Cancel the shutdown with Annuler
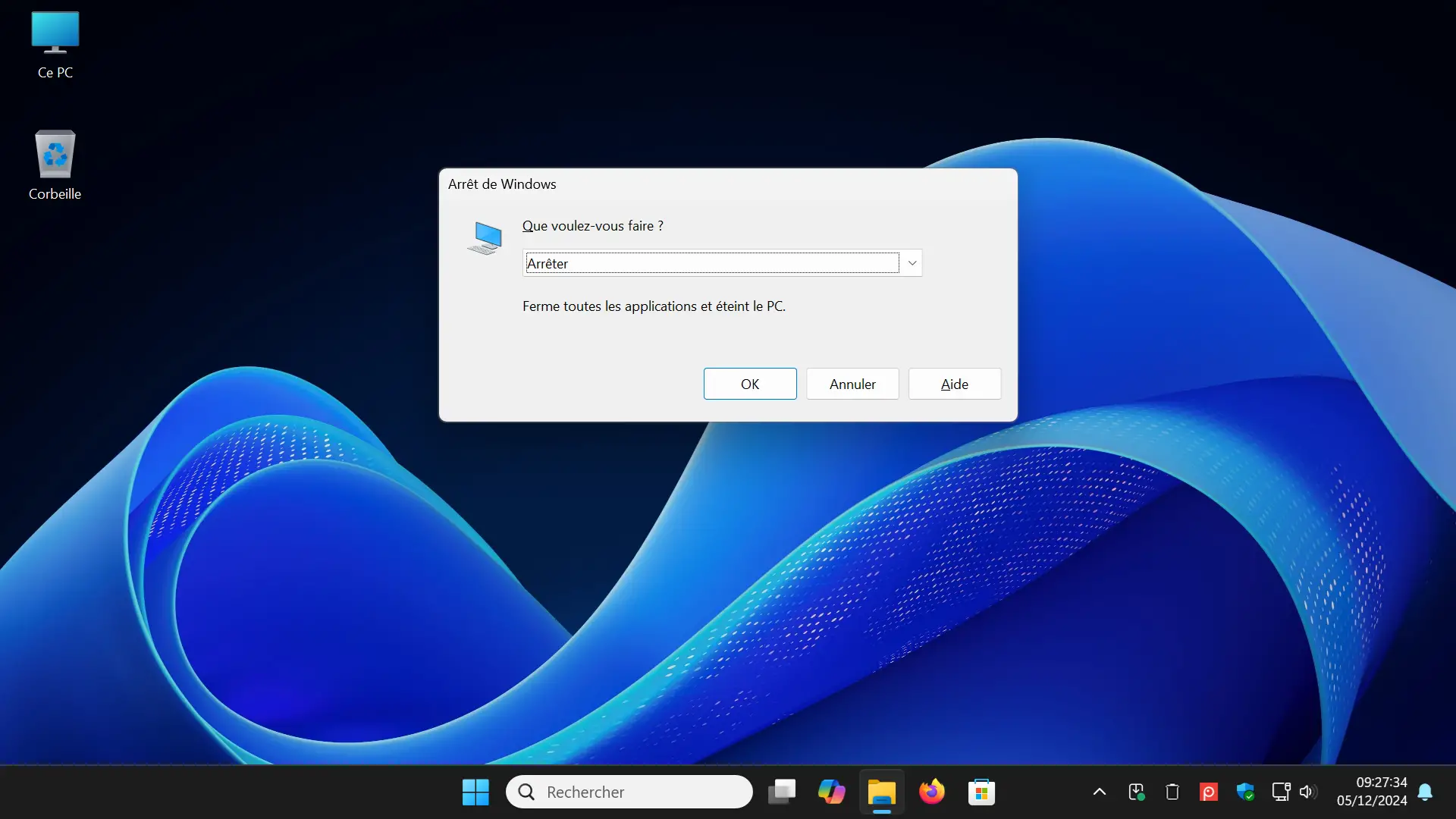The height and width of the screenshot is (819, 1456). pos(852,384)
